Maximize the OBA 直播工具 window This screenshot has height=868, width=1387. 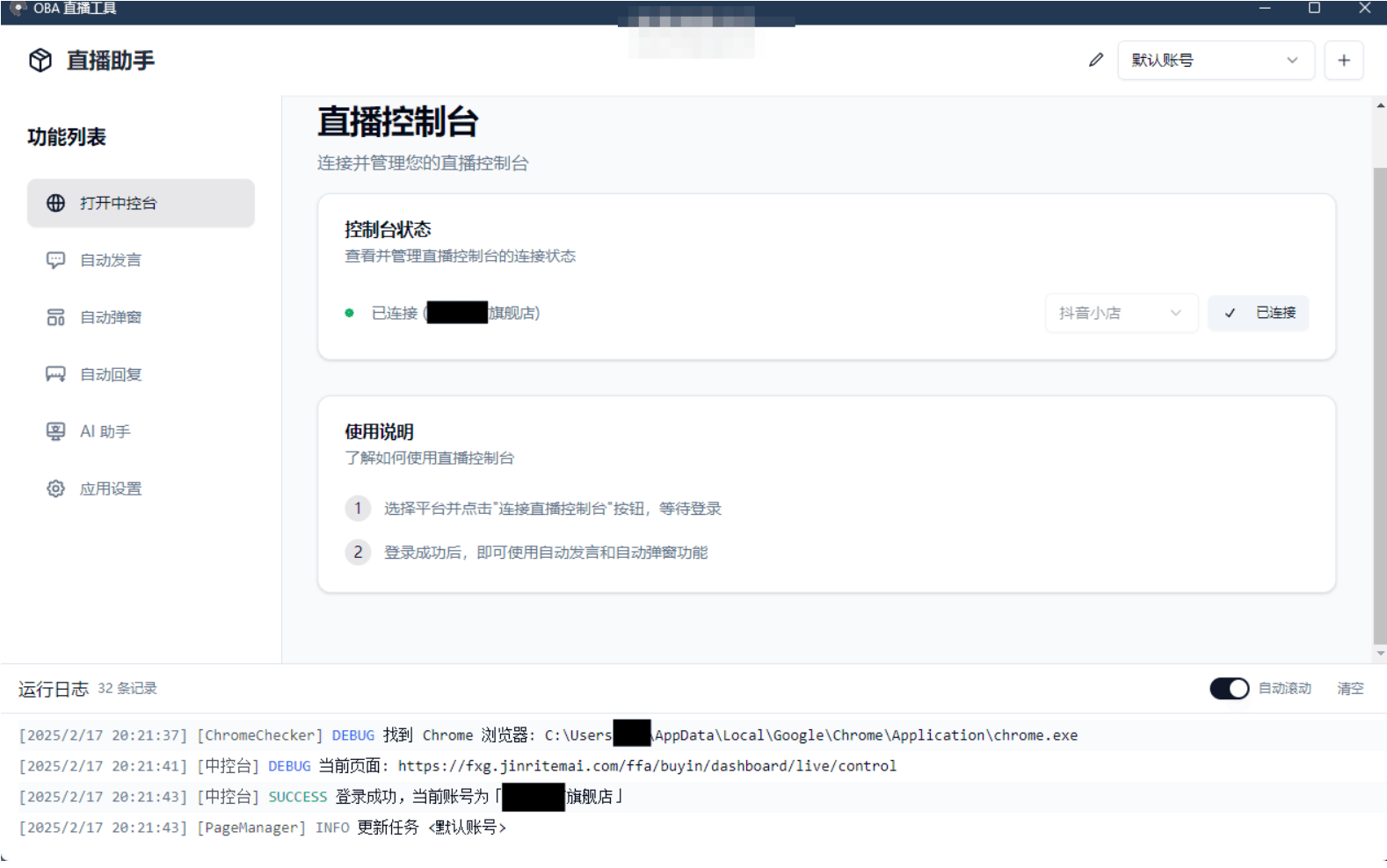click(x=1314, y=9)
